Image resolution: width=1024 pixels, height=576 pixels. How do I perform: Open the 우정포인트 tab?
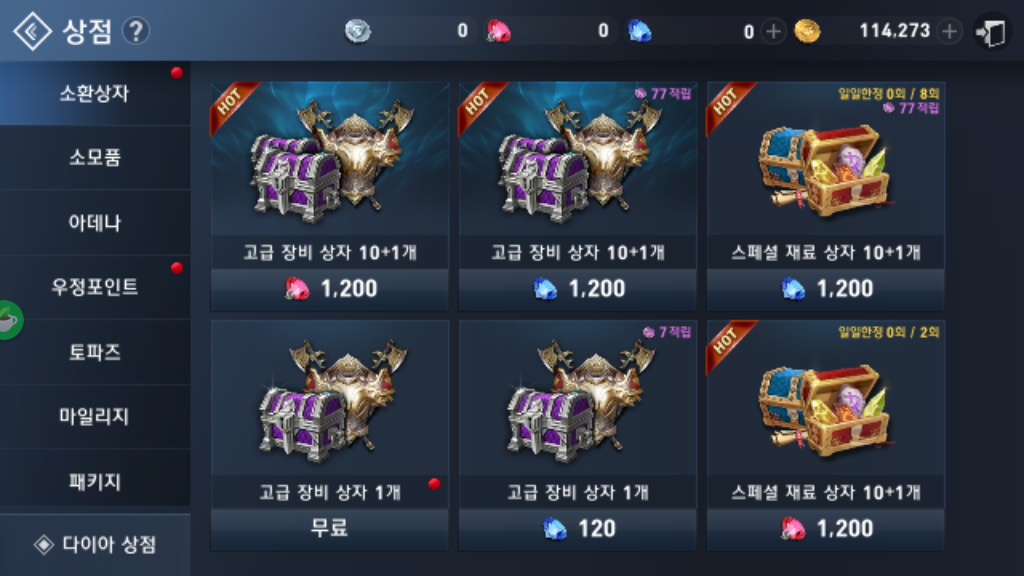[x=95, y=287]
